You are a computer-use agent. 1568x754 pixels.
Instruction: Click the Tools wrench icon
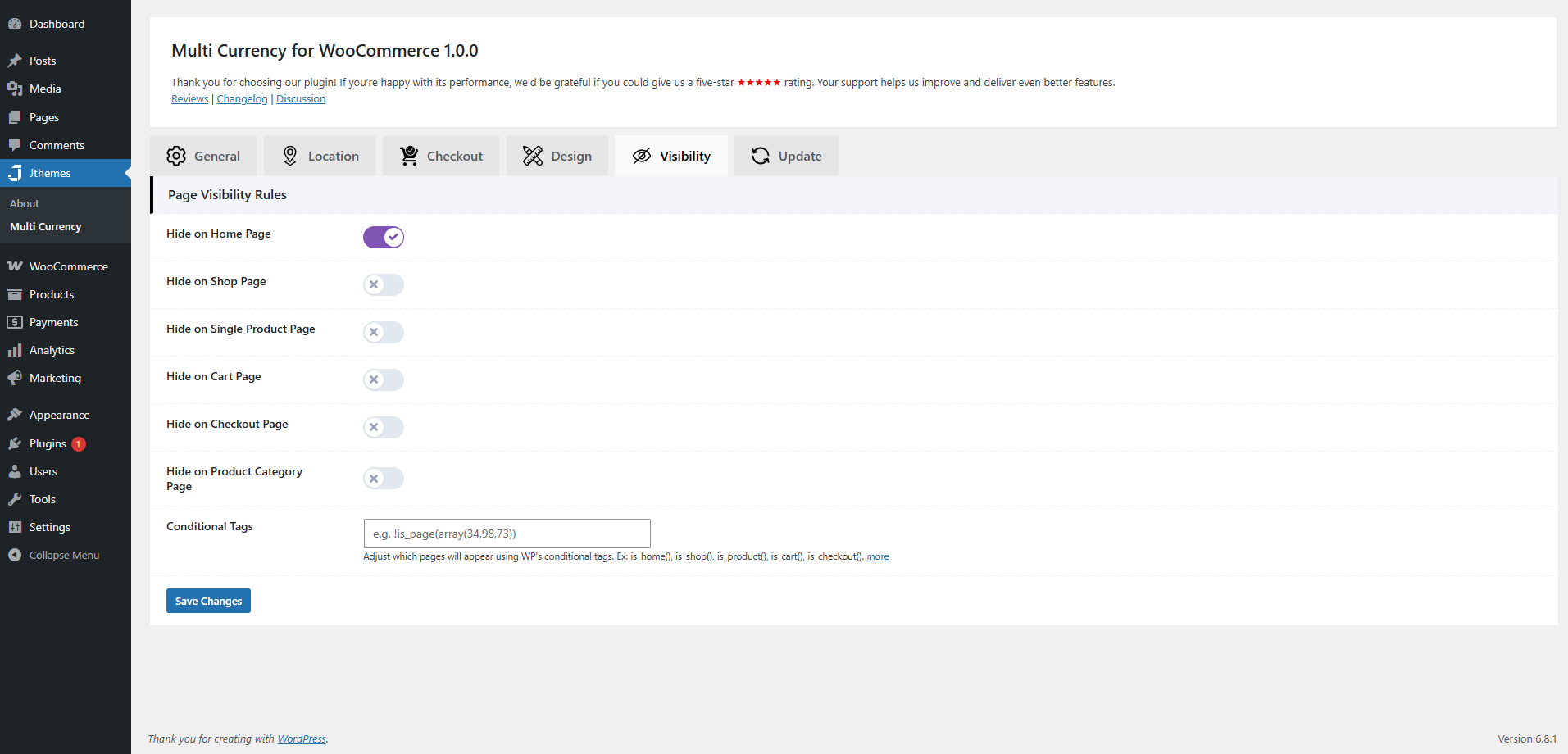click(x=15, y=499)
